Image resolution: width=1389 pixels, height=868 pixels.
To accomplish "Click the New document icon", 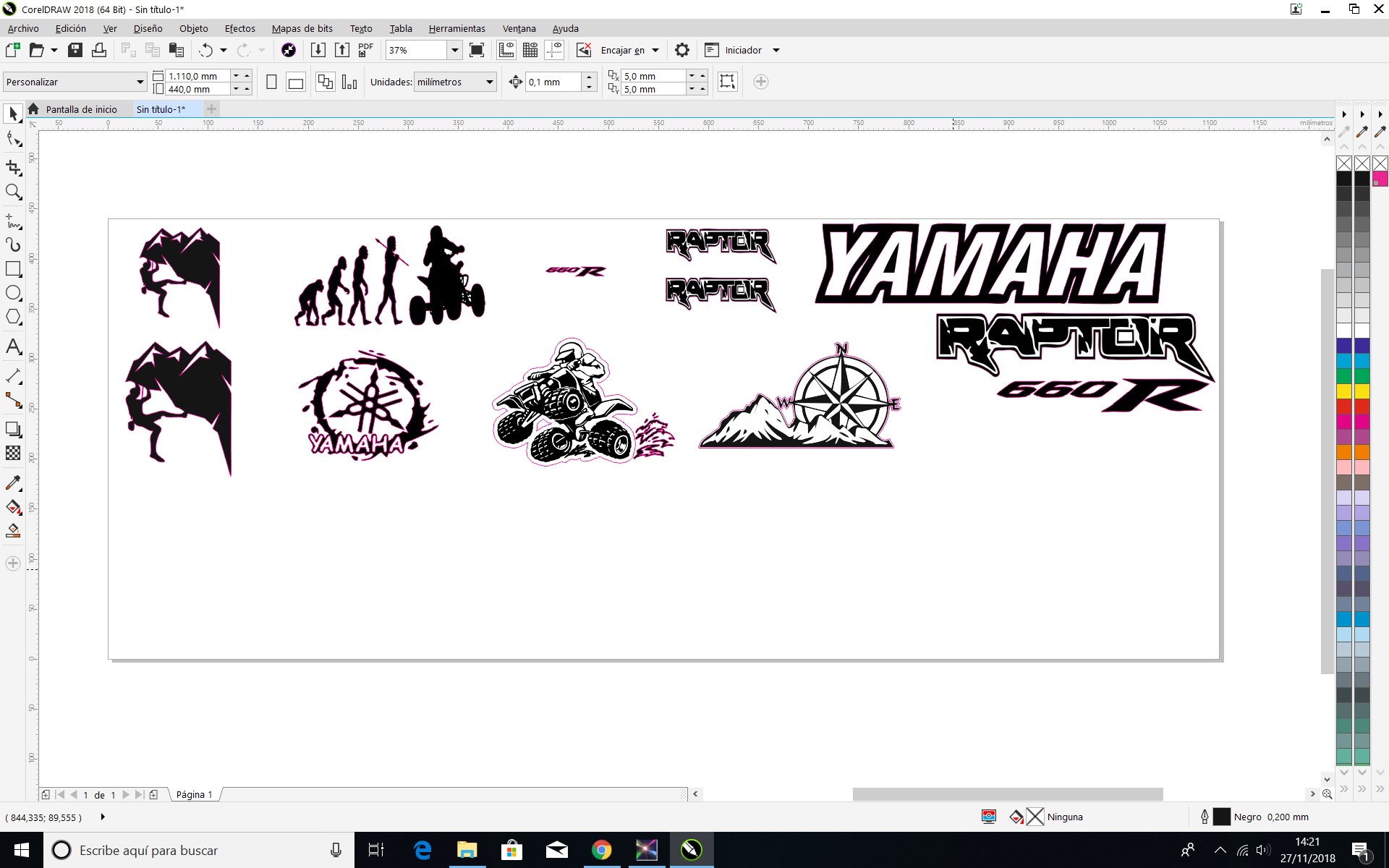I will [12, 50].
